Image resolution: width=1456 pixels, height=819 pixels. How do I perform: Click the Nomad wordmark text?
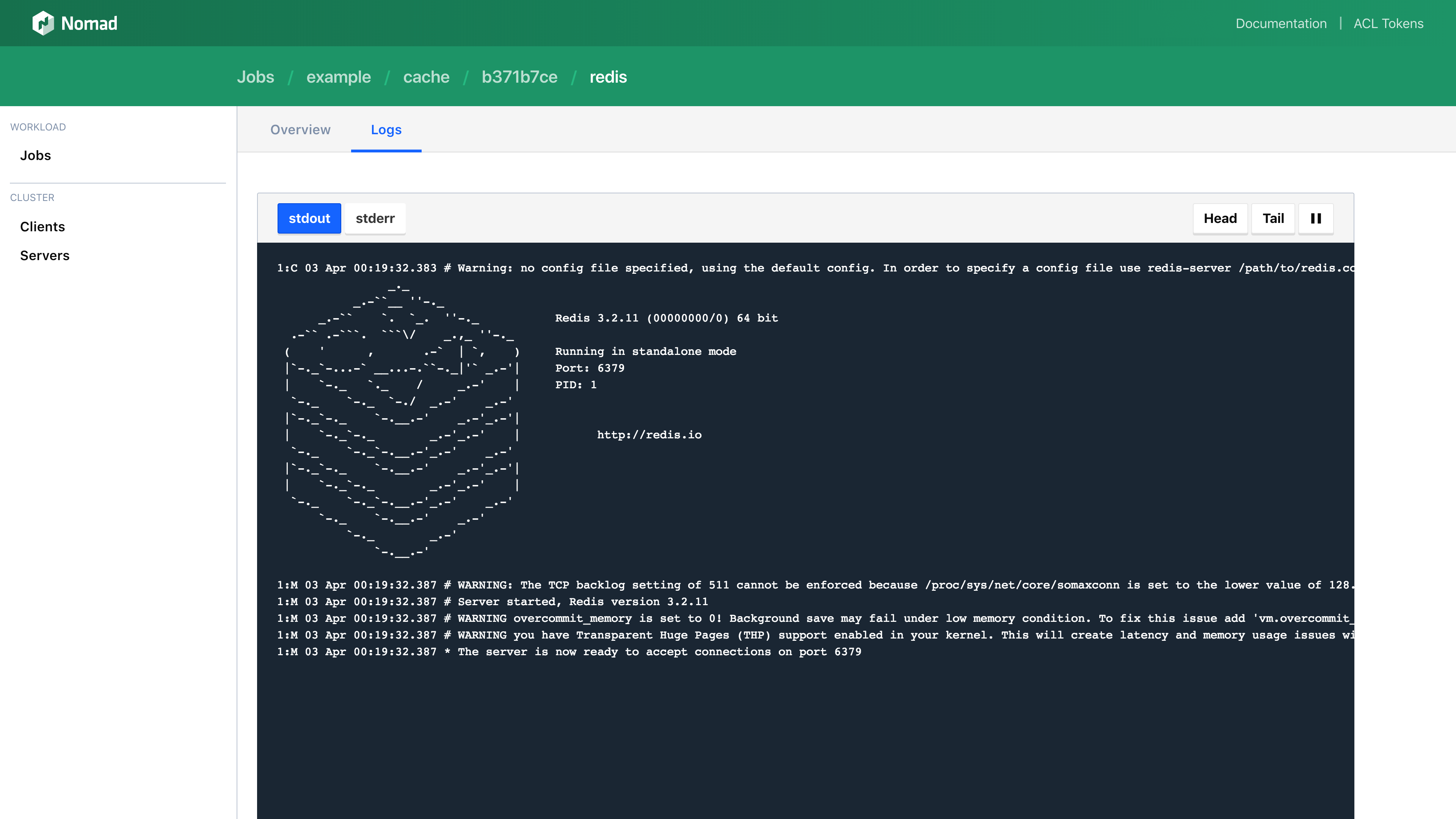click(89, 23)
